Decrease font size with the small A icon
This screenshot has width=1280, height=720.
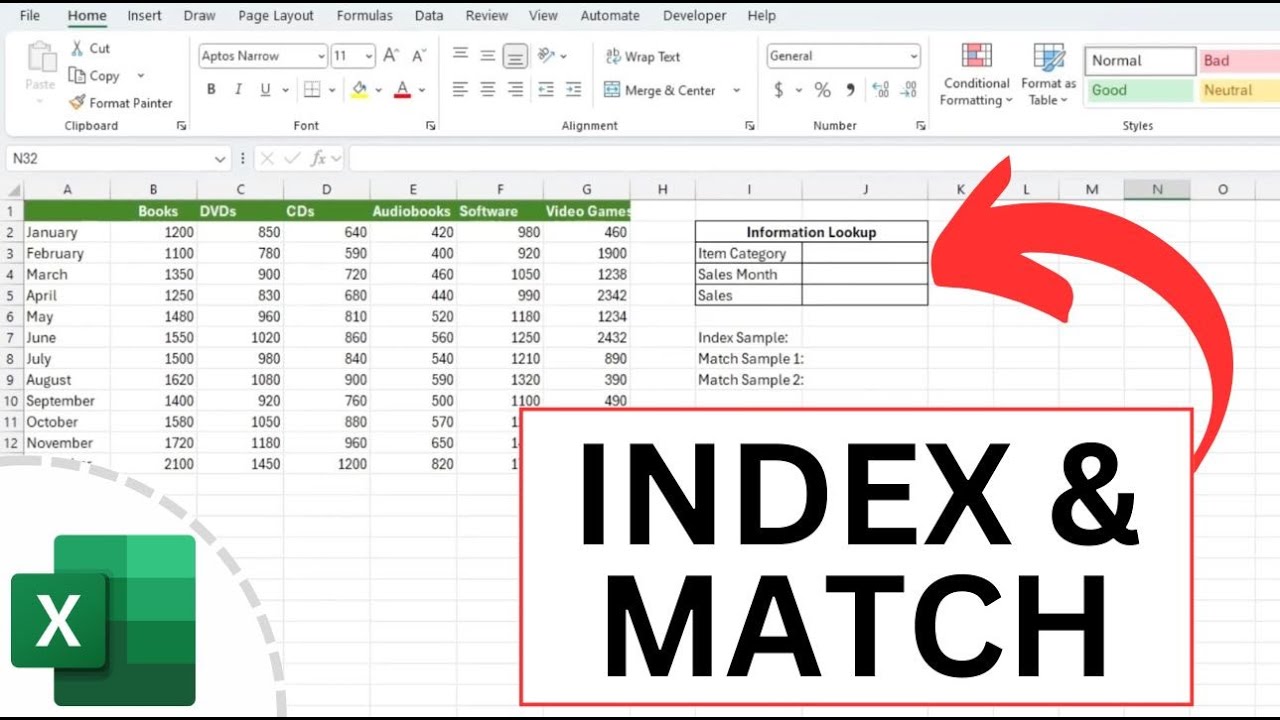click(x=420, y=56)
